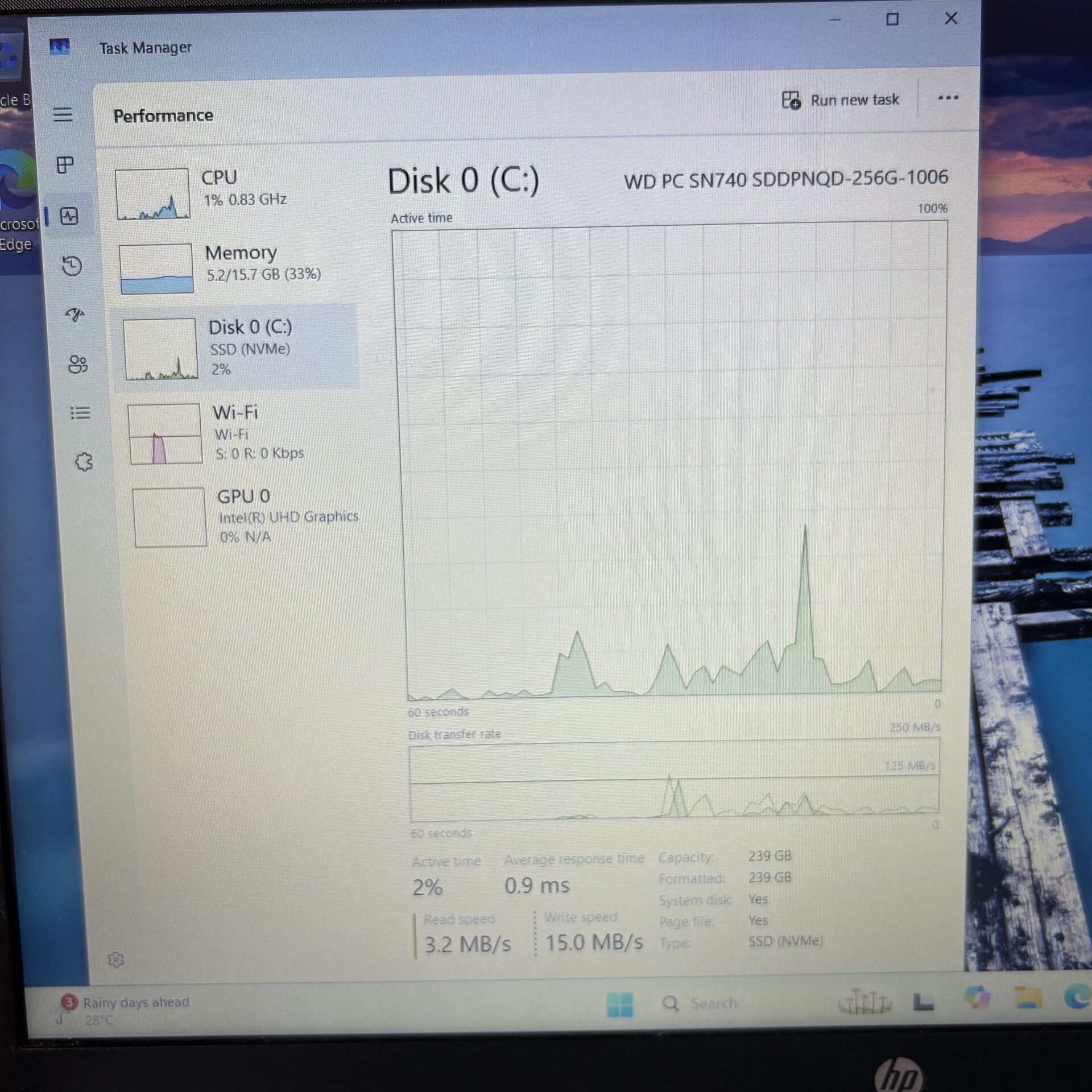Click the 15.0 MB/s write speed value
This screenshot has width=1092, height=1092.
(594, 942)
